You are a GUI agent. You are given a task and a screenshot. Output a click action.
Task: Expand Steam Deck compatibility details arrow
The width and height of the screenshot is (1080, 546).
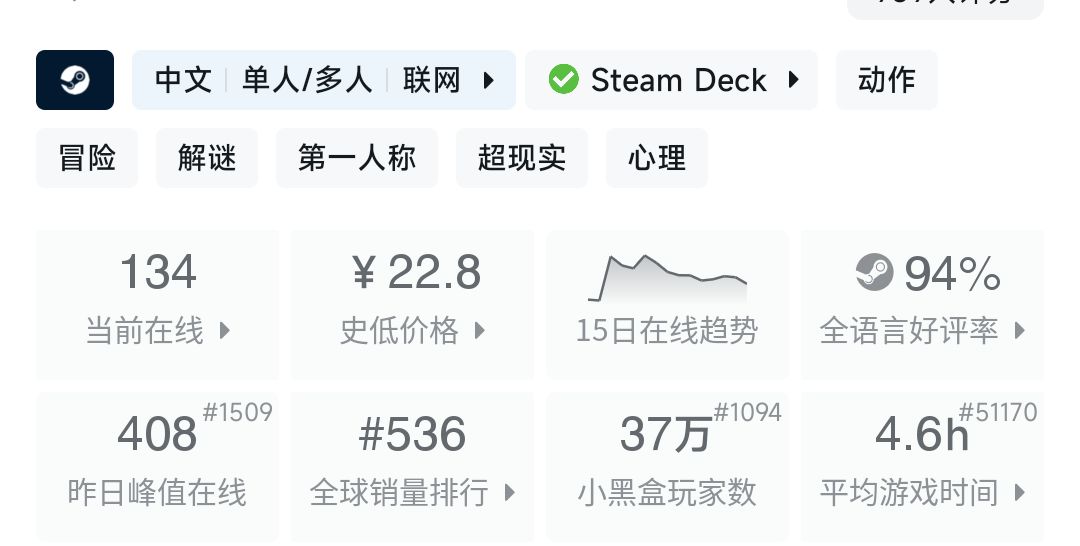tap(794, 80)
